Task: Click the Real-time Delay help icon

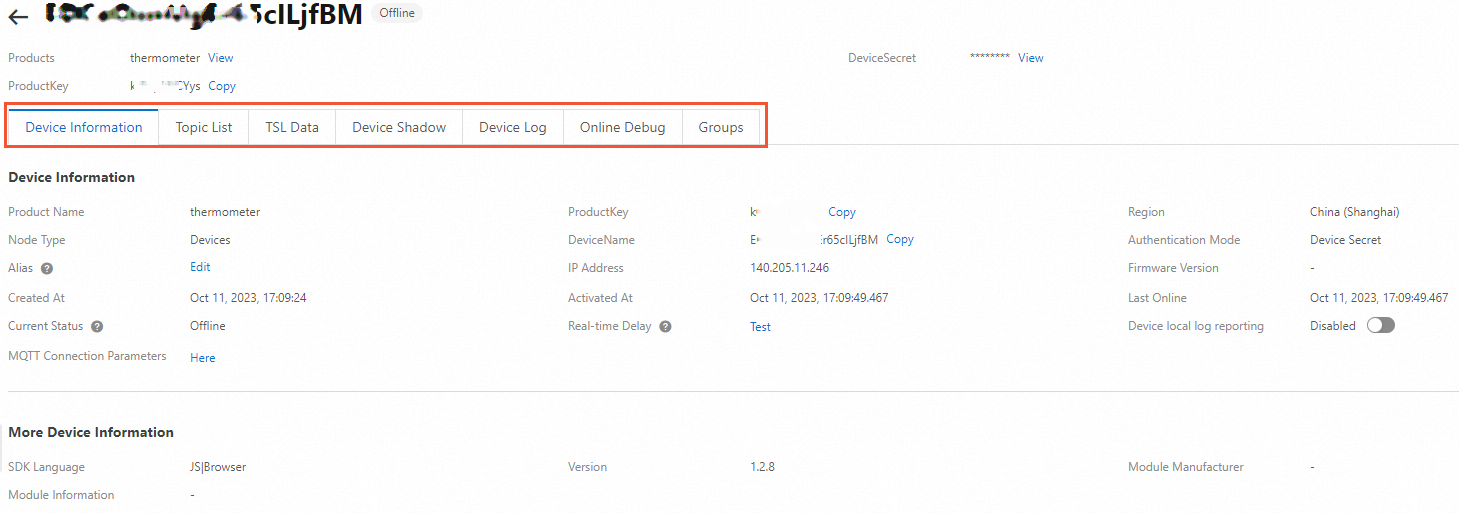Action: [665, 327]
